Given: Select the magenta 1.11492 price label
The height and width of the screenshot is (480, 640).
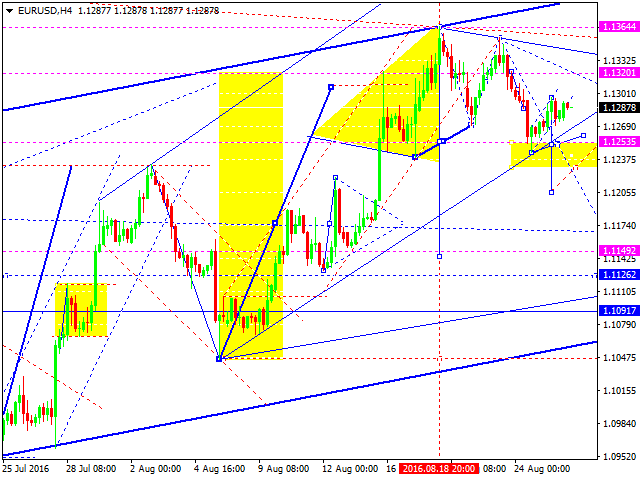Looking at the screenshot, I should [619, 250].
